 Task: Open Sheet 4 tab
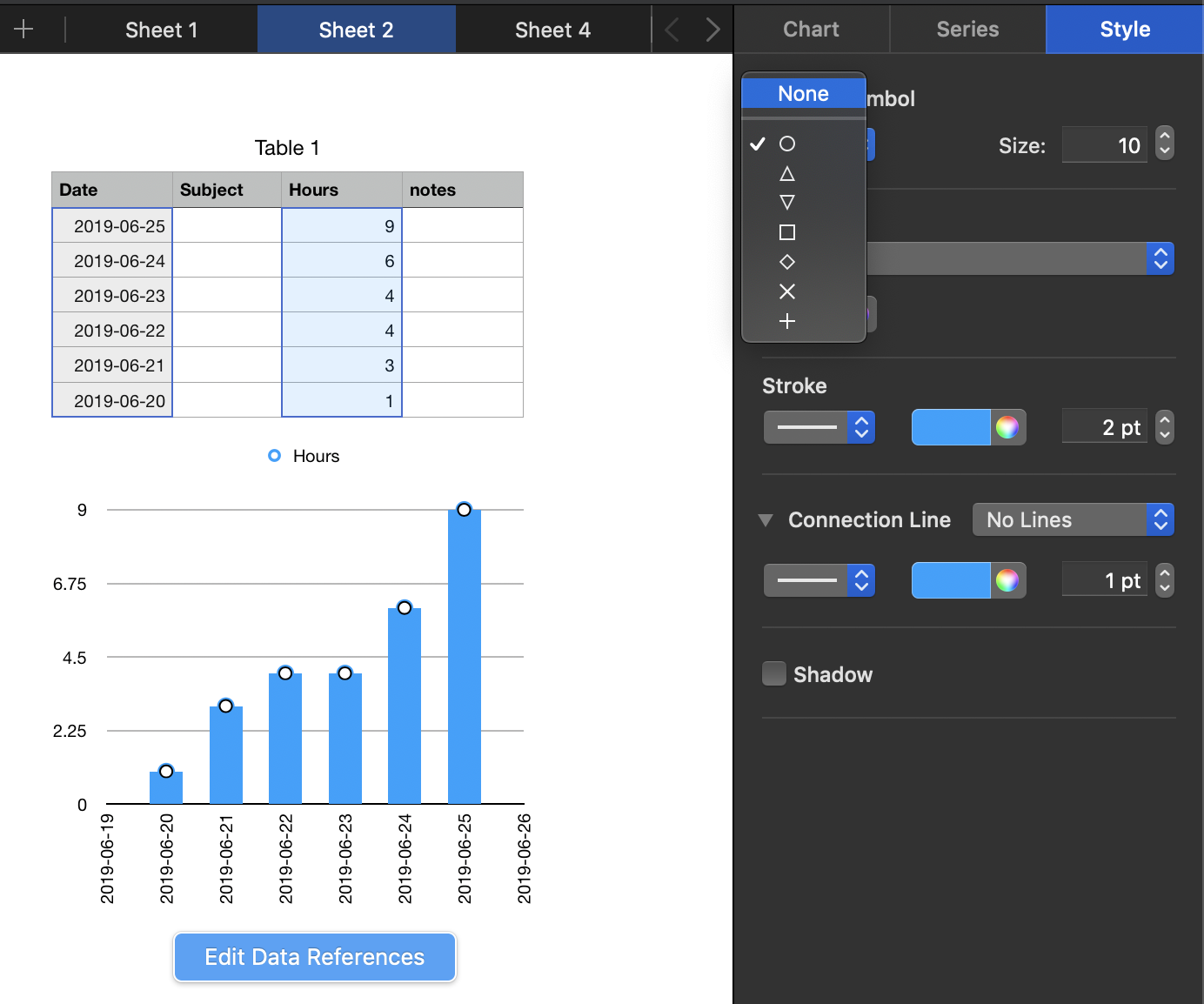point(552,30)
